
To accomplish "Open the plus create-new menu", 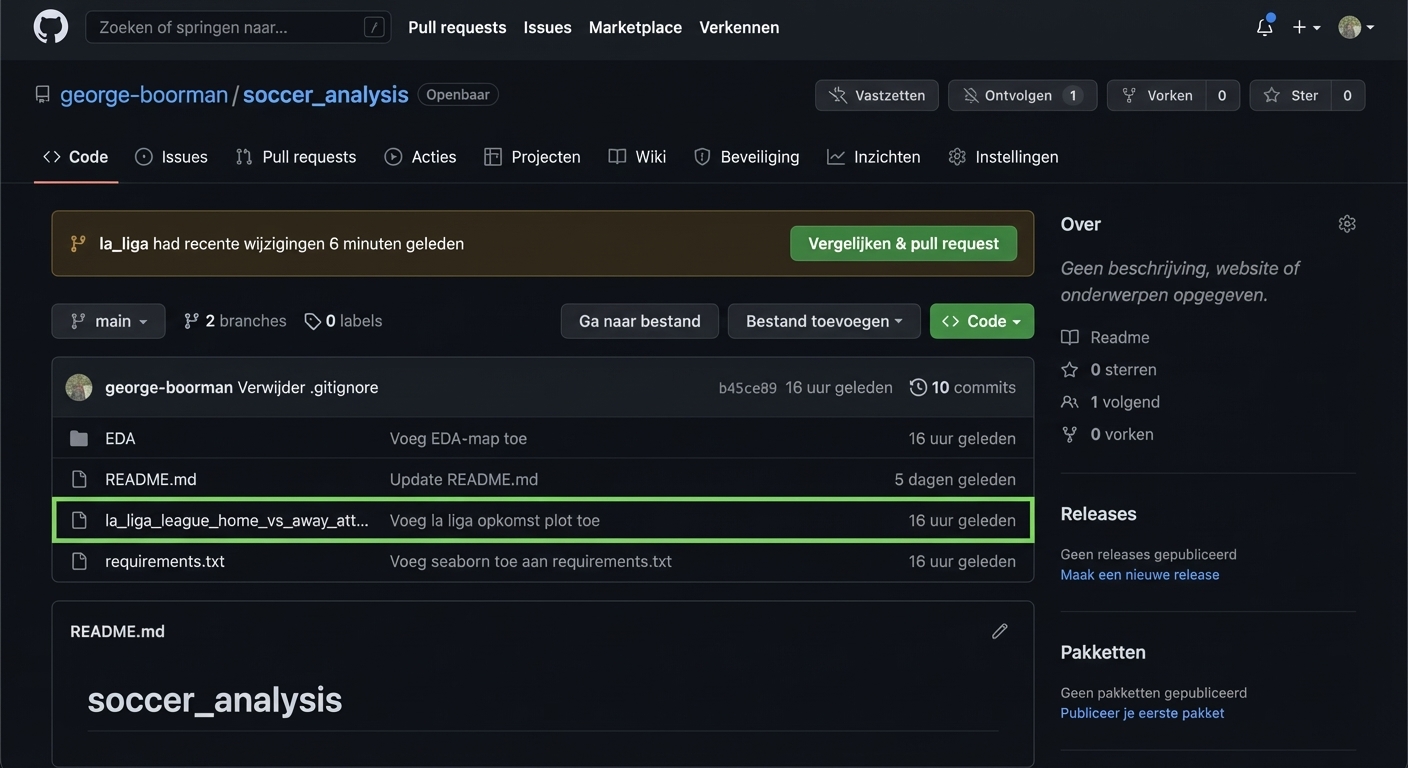I will pos(1305,27).
